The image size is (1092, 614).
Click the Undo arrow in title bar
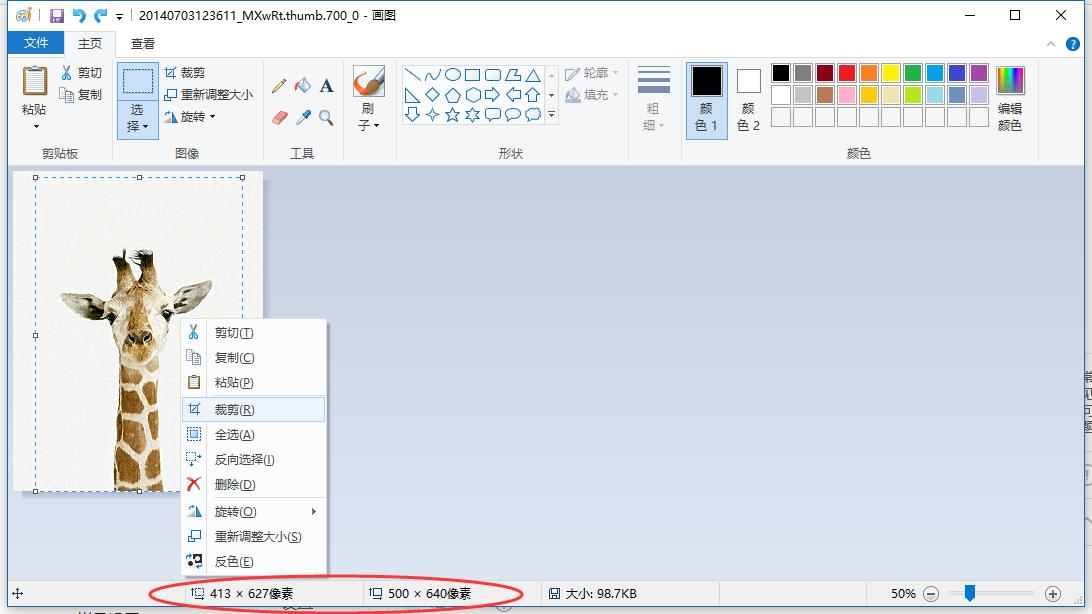point(79,15)
